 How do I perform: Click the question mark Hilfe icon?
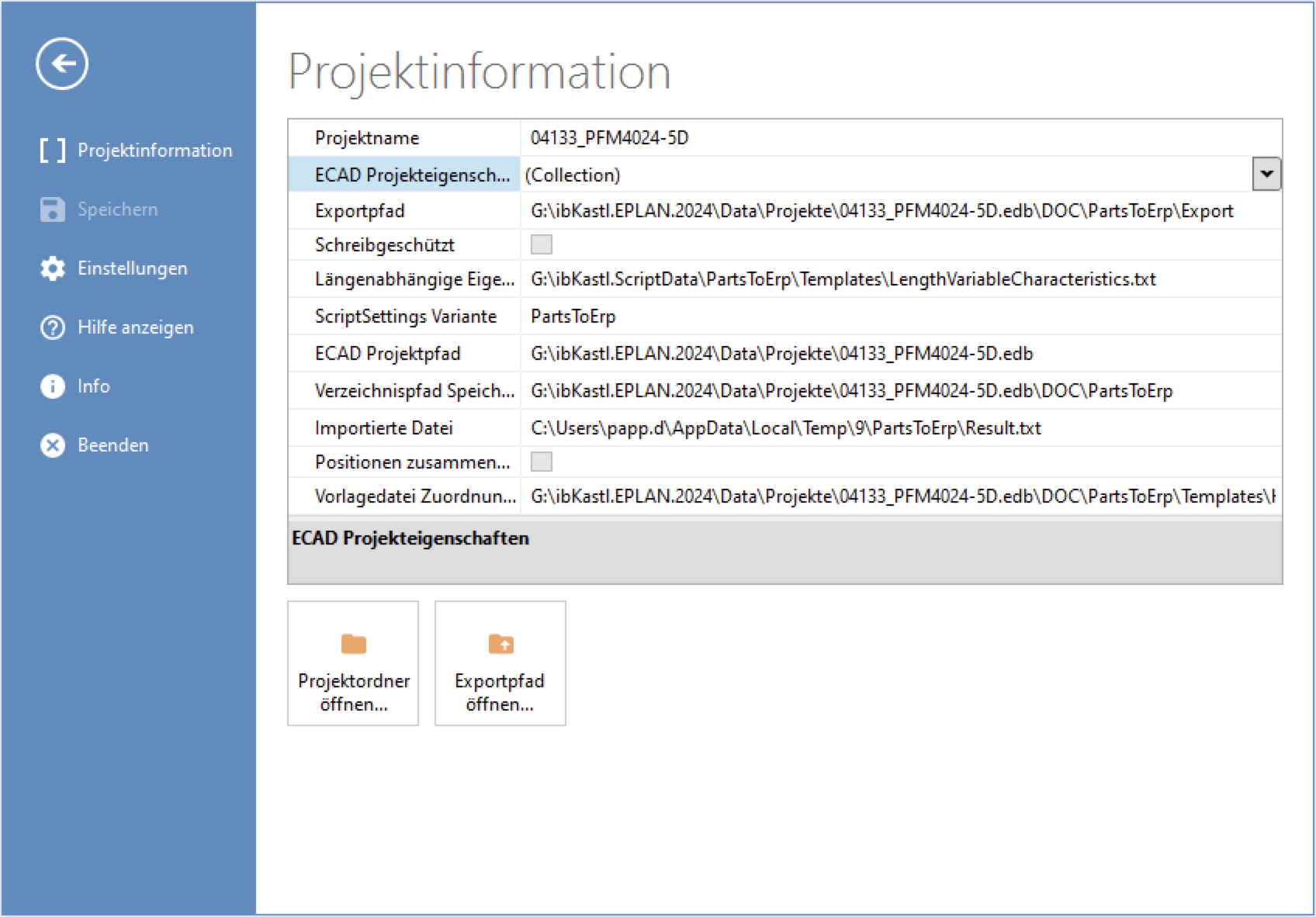(x=52, y=327)
